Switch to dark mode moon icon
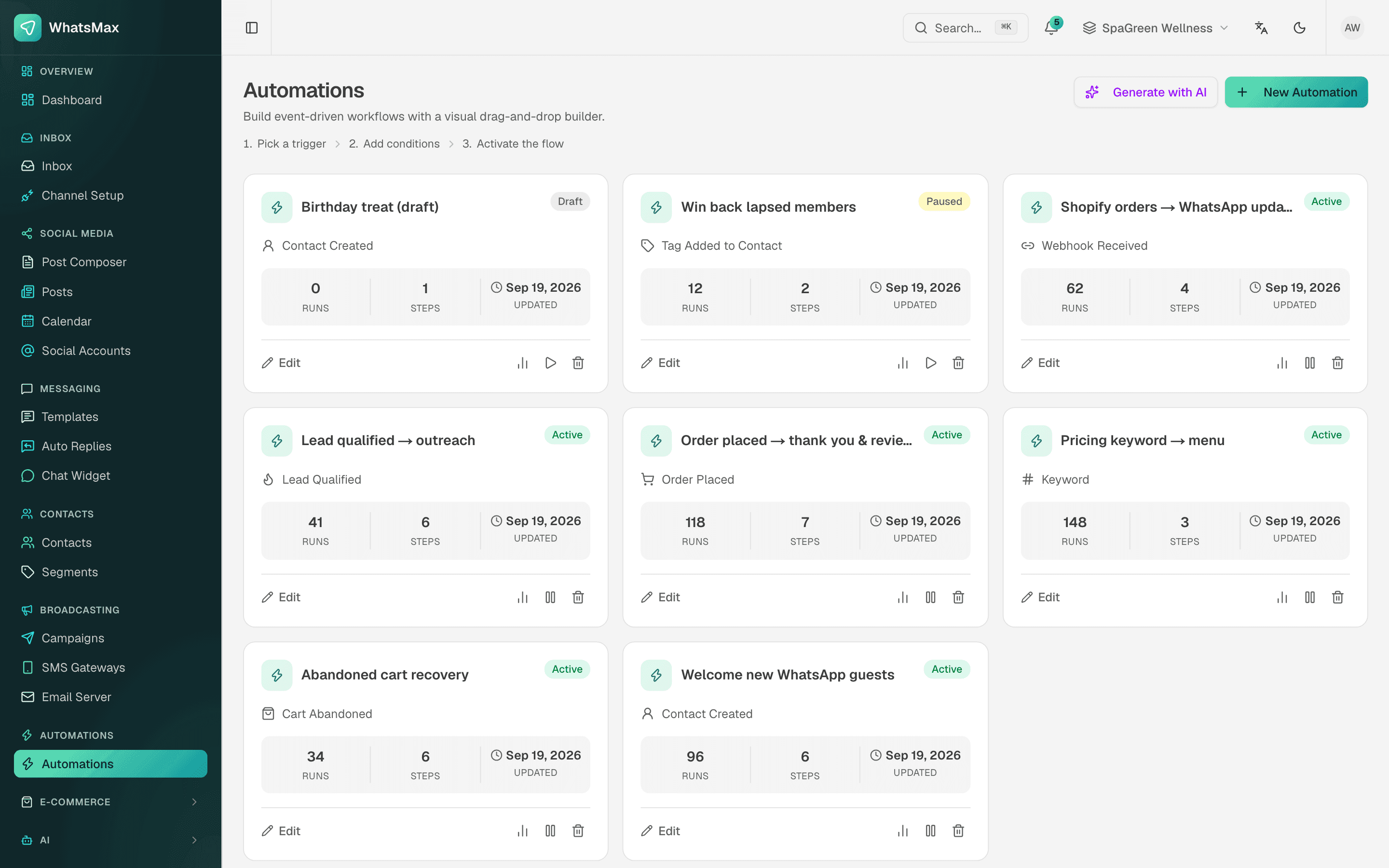Viewport: 1389px width, 868px height. pyautogui.click(x=1299, y=27)
